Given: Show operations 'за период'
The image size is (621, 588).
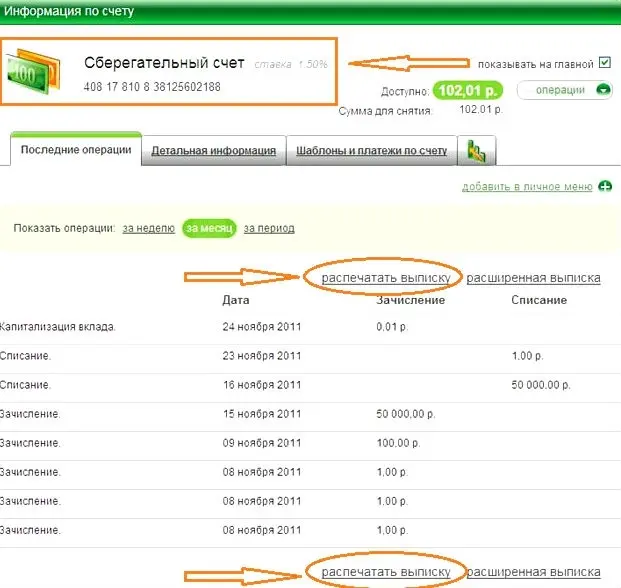Looking at the screenshot, I should 269,228.
